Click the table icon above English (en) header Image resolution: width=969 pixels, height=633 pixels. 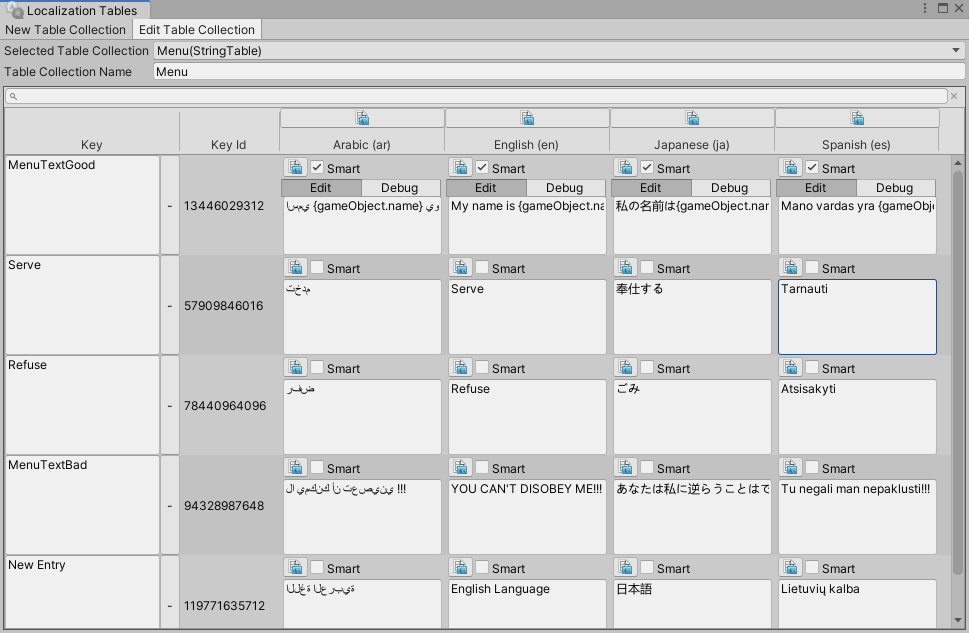(x=527, y=117)
